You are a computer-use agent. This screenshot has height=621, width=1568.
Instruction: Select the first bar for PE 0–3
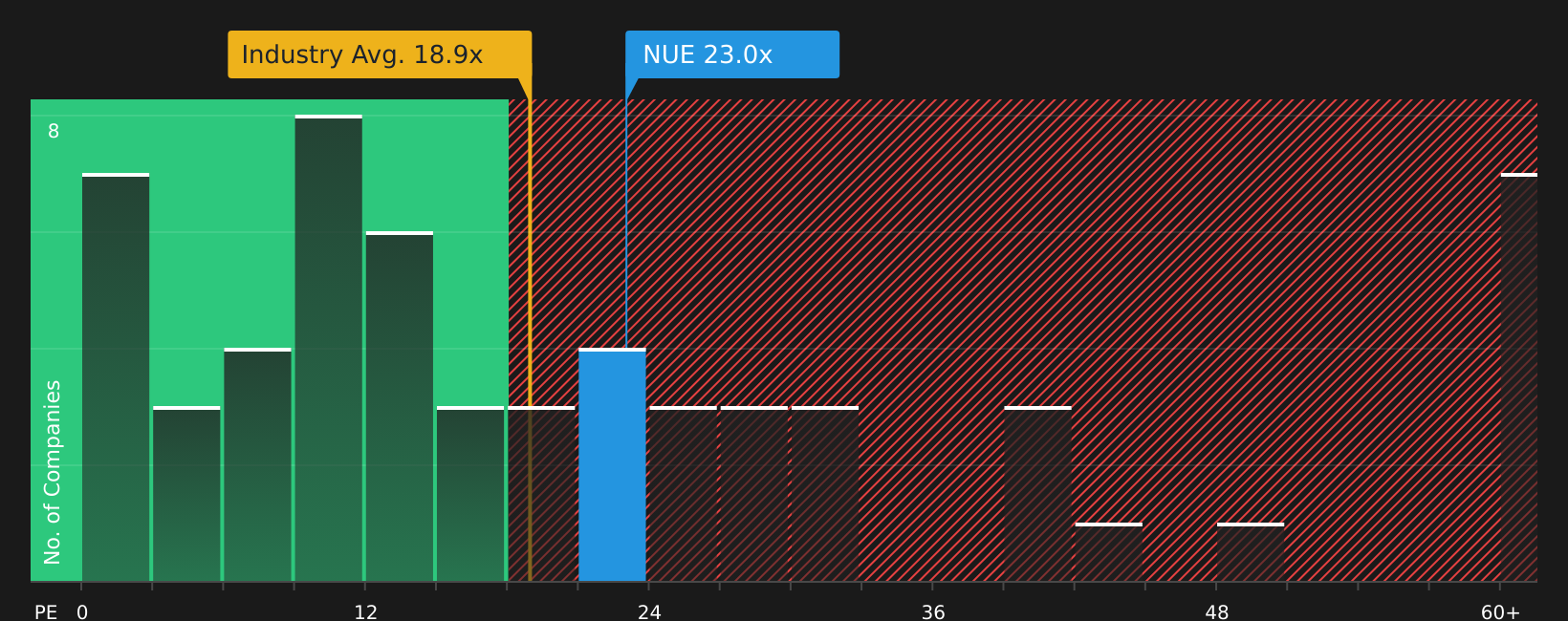(x=116, y=377)
